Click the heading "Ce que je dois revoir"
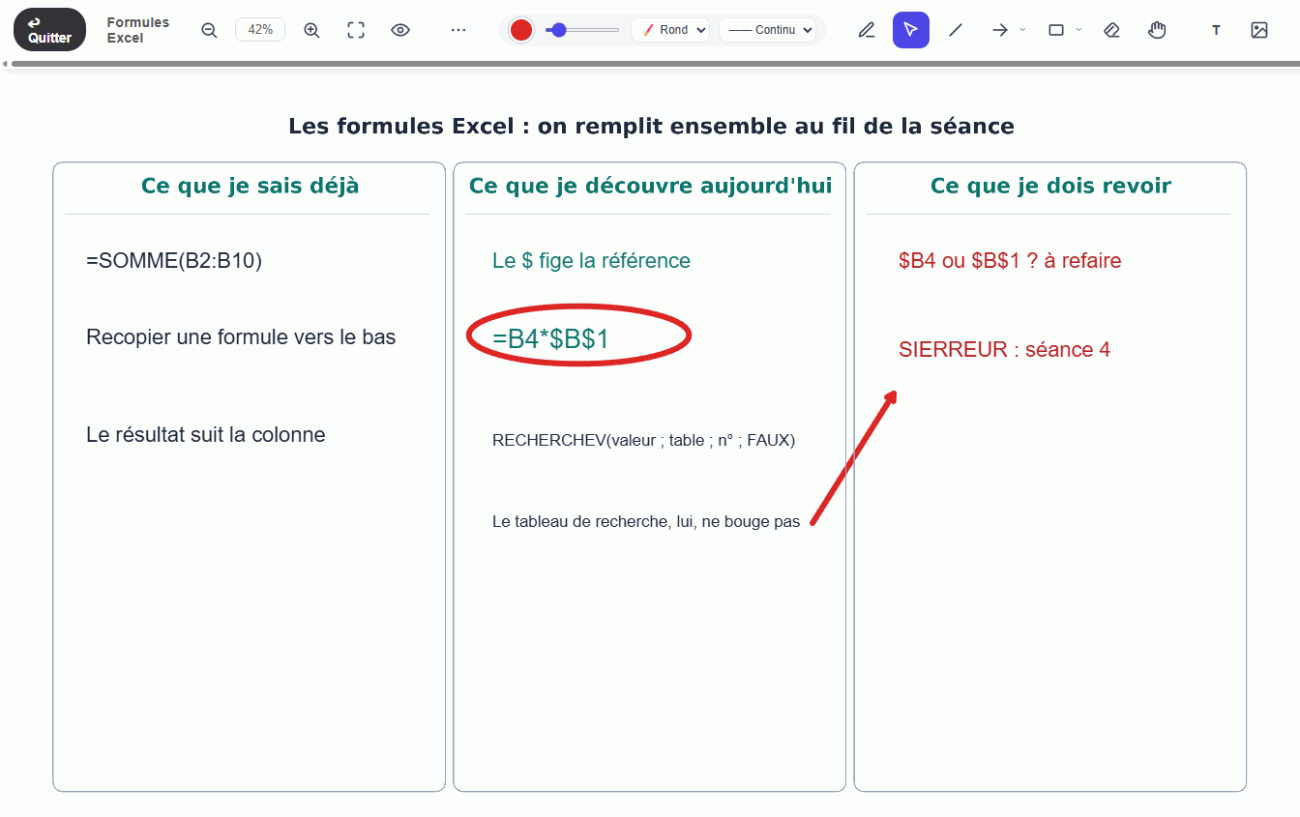The width and height of the screenshot is (1300, 817). point(1050,186)
